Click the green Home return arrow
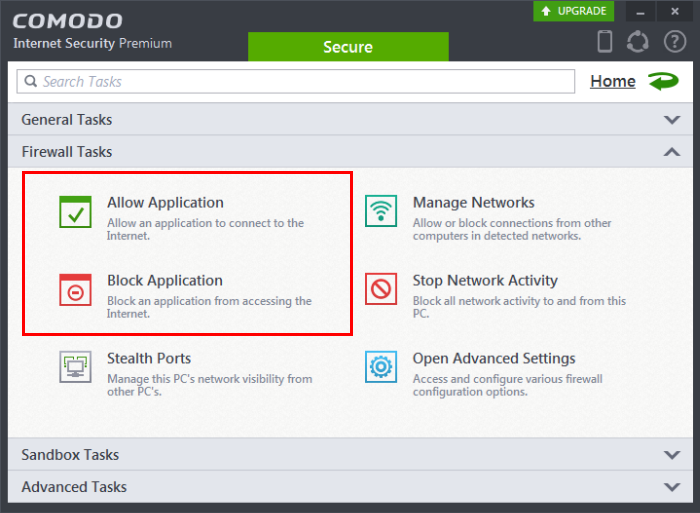The image size is (700, 513). (x=663, y=81)
